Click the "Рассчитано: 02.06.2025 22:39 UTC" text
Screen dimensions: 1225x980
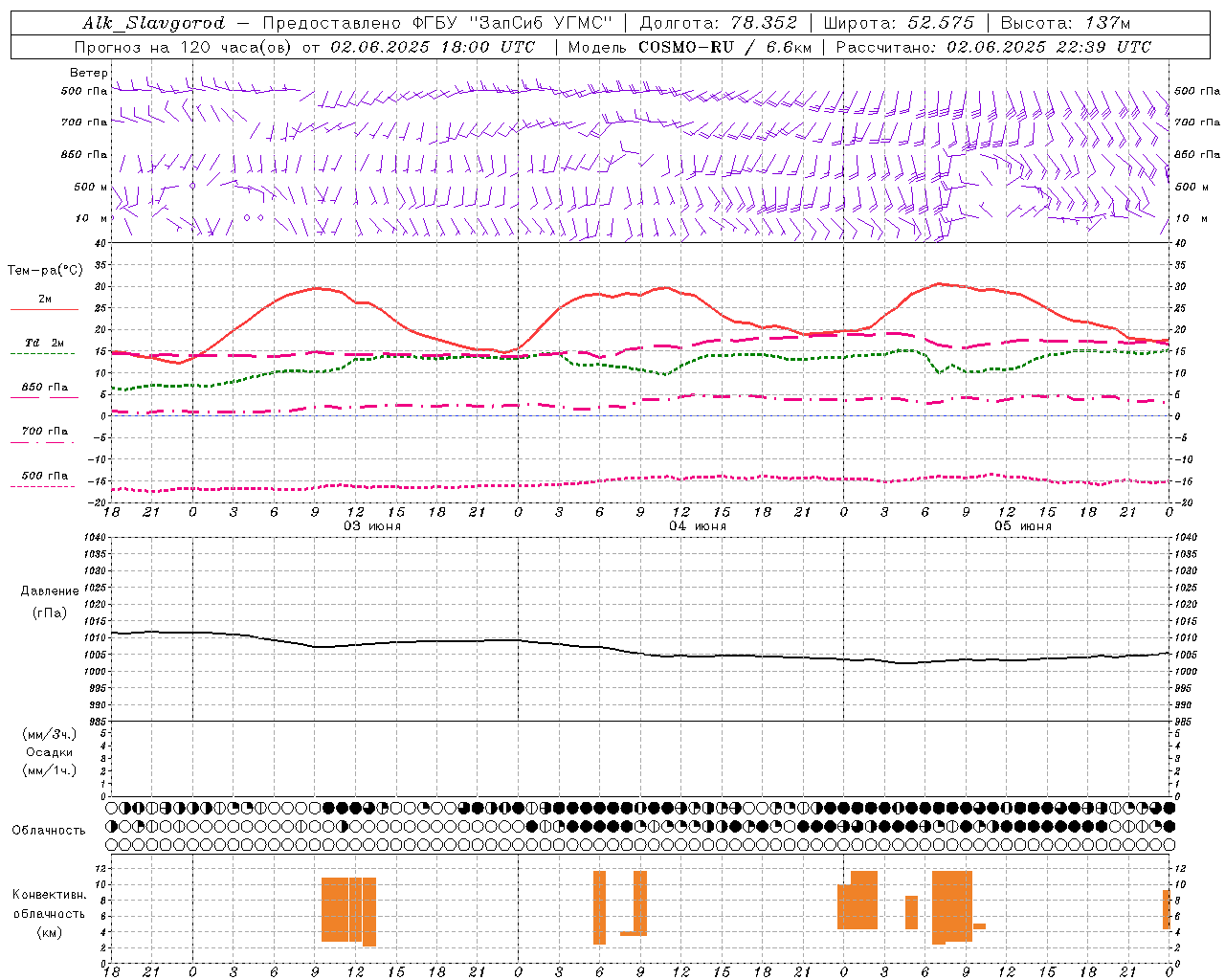993,47
